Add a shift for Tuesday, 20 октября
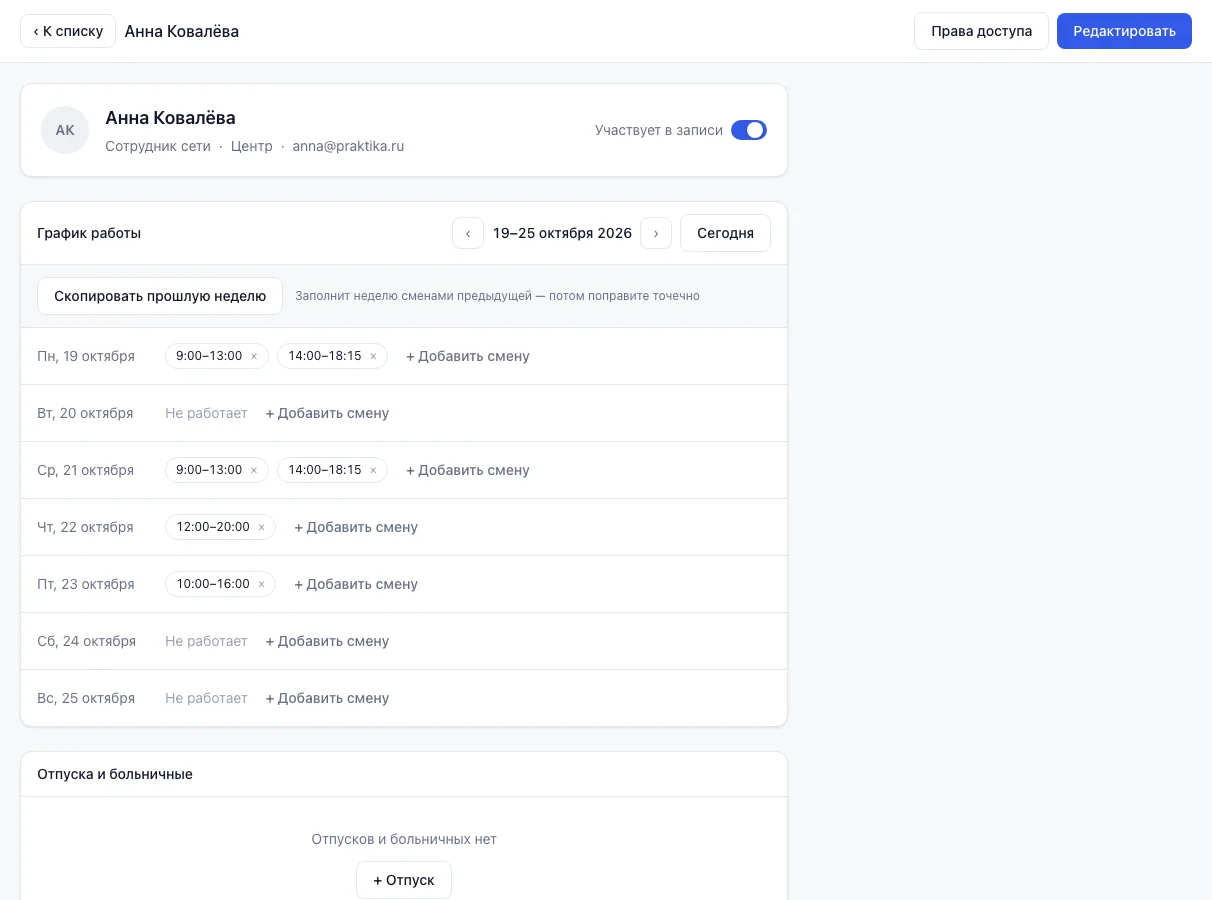The width and height of the screenshot is (1212, 900). pos(327,413)
